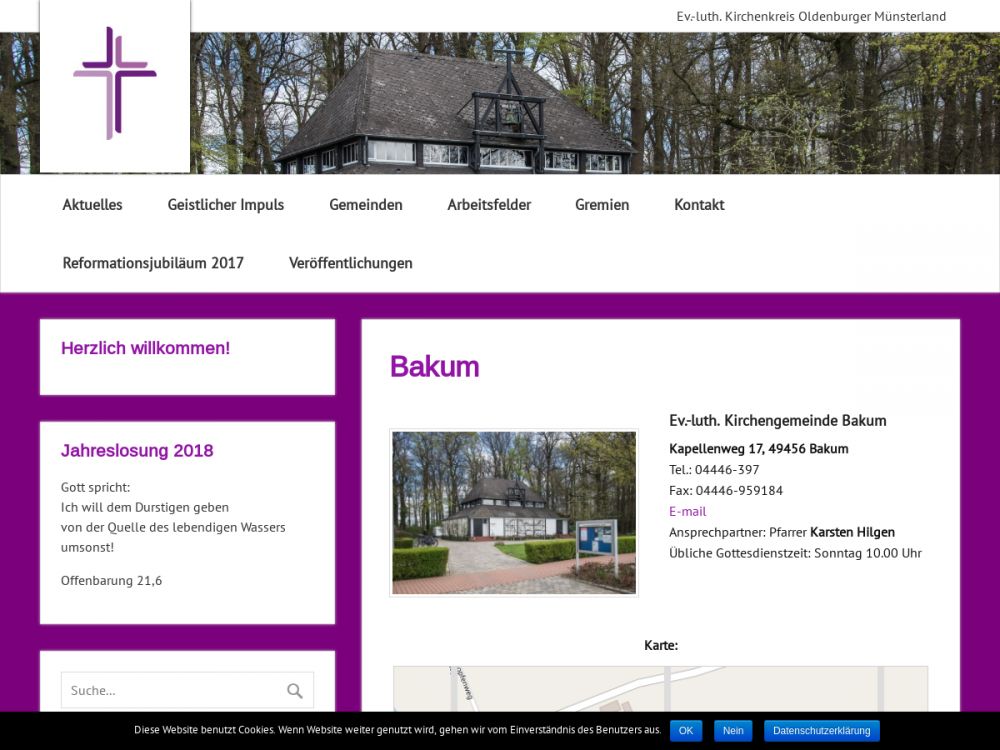The width and height of the screenshot is (1000, 750).
Task: Accept cookies with the OK button
Action: 686,731
